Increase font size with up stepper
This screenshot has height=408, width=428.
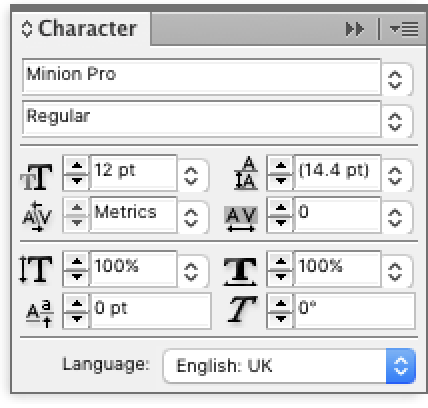tap(77, 165)
